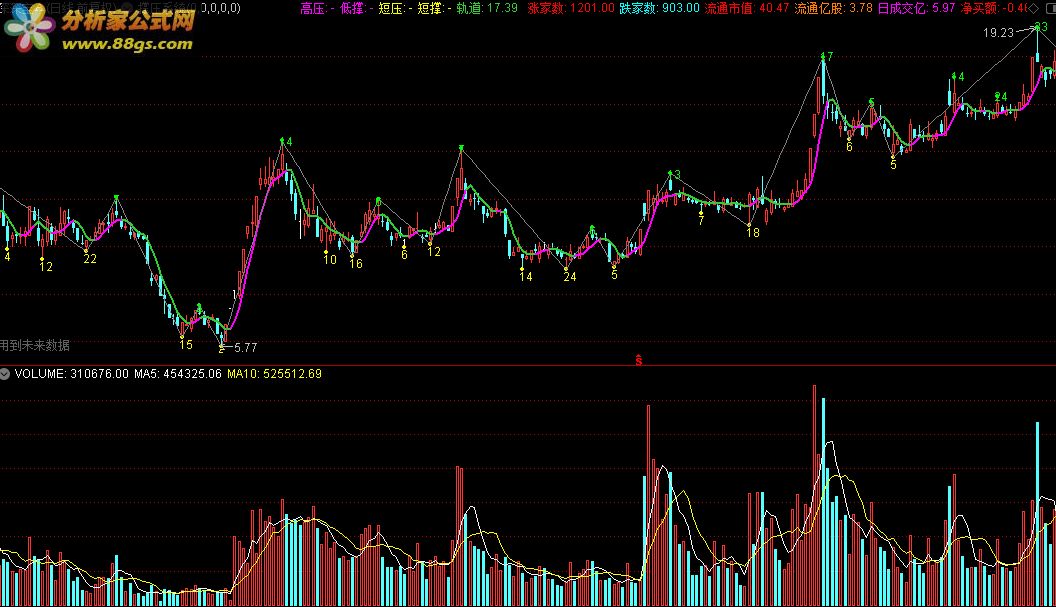Click the diamond icon at top-right corner
The width and height of the screenshot is (1056, 607).
tap(1034, 8)
